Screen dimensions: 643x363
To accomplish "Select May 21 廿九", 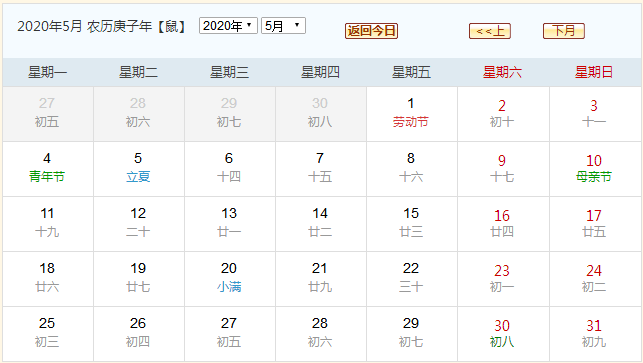I will 321,279.
